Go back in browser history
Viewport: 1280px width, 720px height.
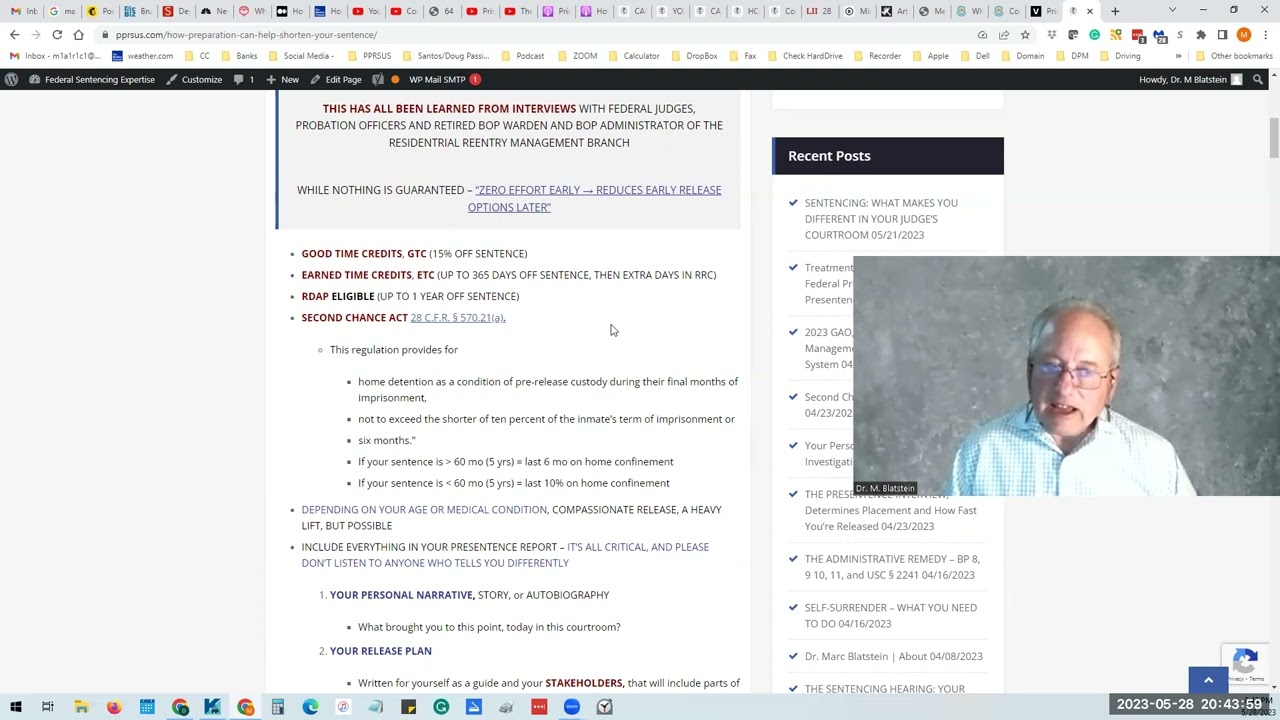[14, 35]
